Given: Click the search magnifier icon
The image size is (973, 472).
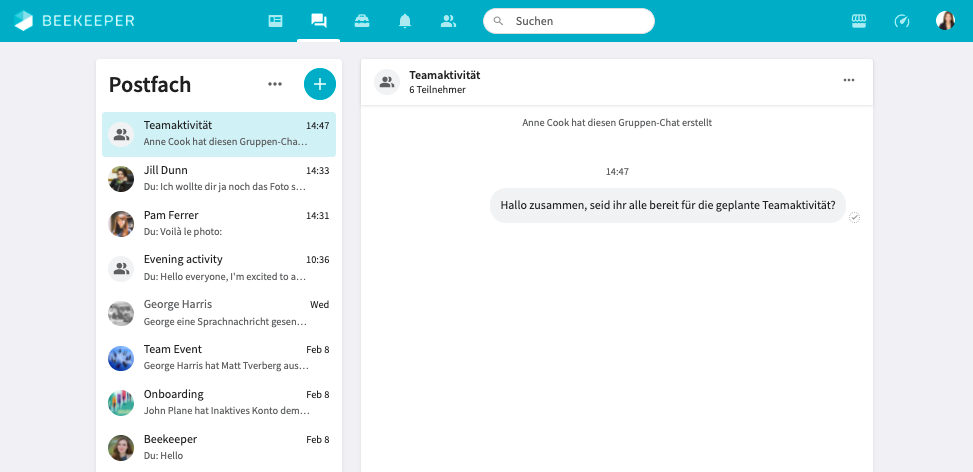Looking at the screenshot, I should pyautogui.click(x=498, y=21).
